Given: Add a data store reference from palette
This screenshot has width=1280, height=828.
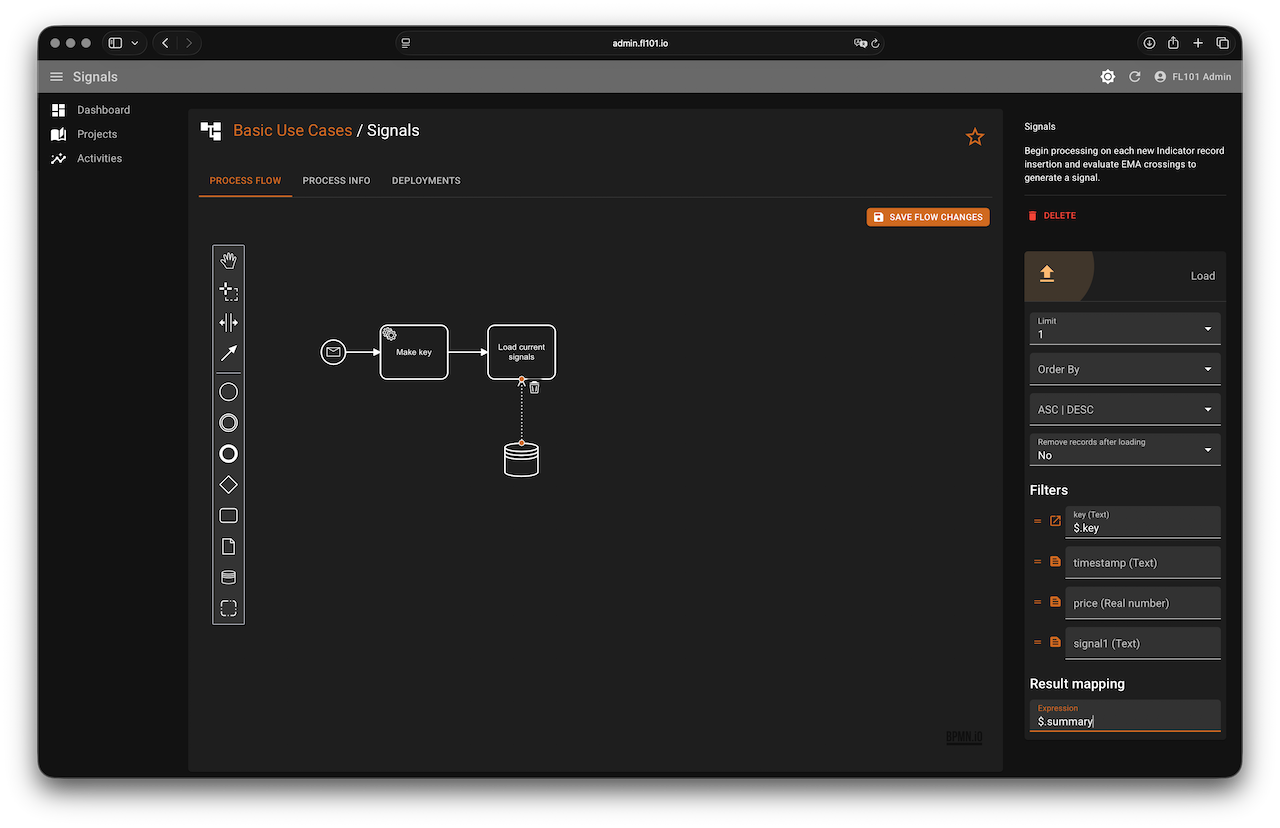Looking at the screenshot, I should coord(228,577).
